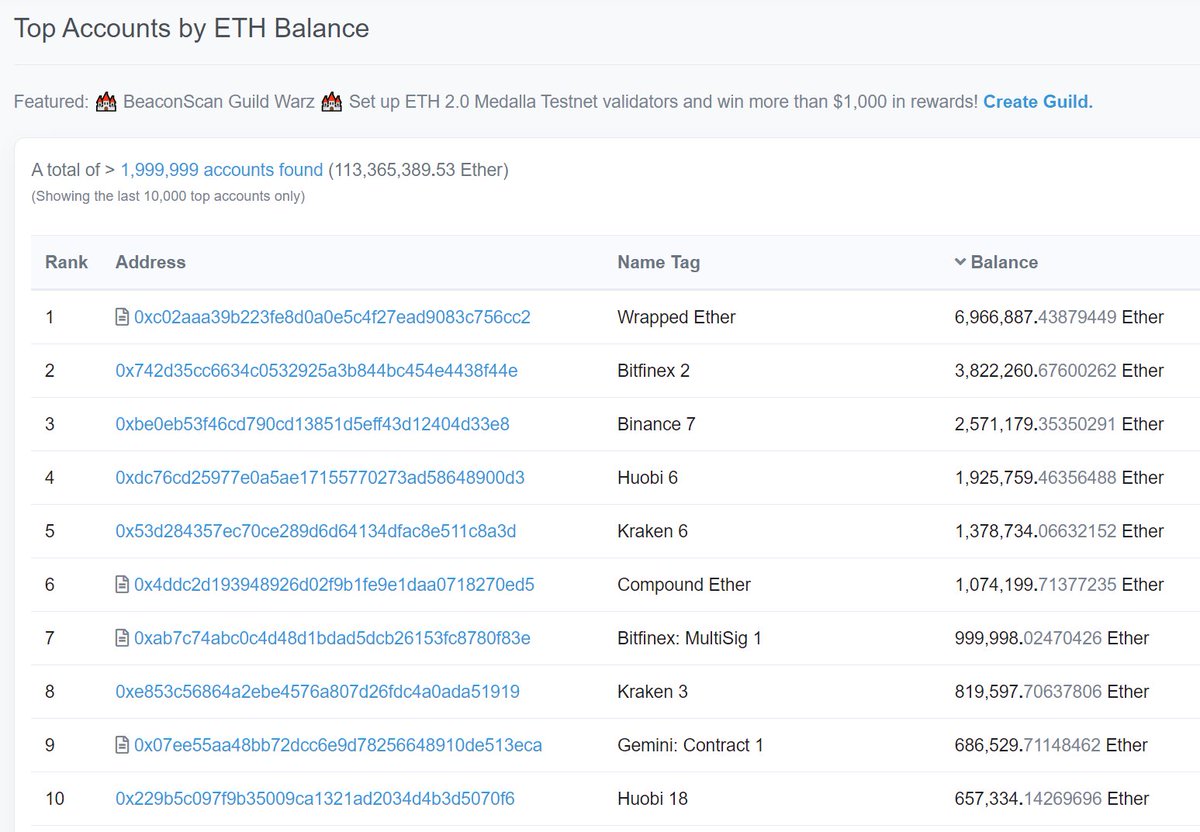Image resolution: width=1200 pixels, height=832 pixels.
Task: Click rank number 1 in Wrapped Ether row
Action: tap(49, 317)
